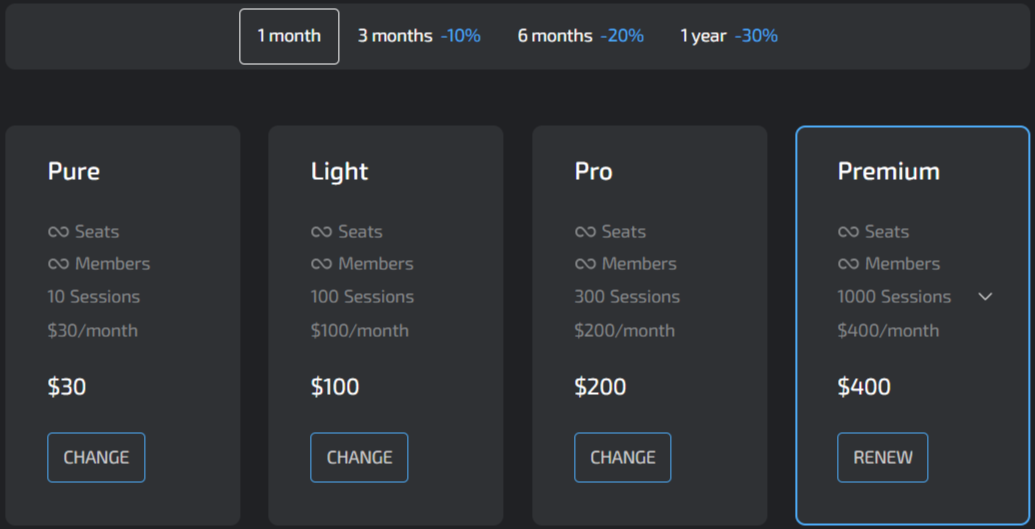Expand the Premium sessions chevron dropdown

[x=985, y=297]
